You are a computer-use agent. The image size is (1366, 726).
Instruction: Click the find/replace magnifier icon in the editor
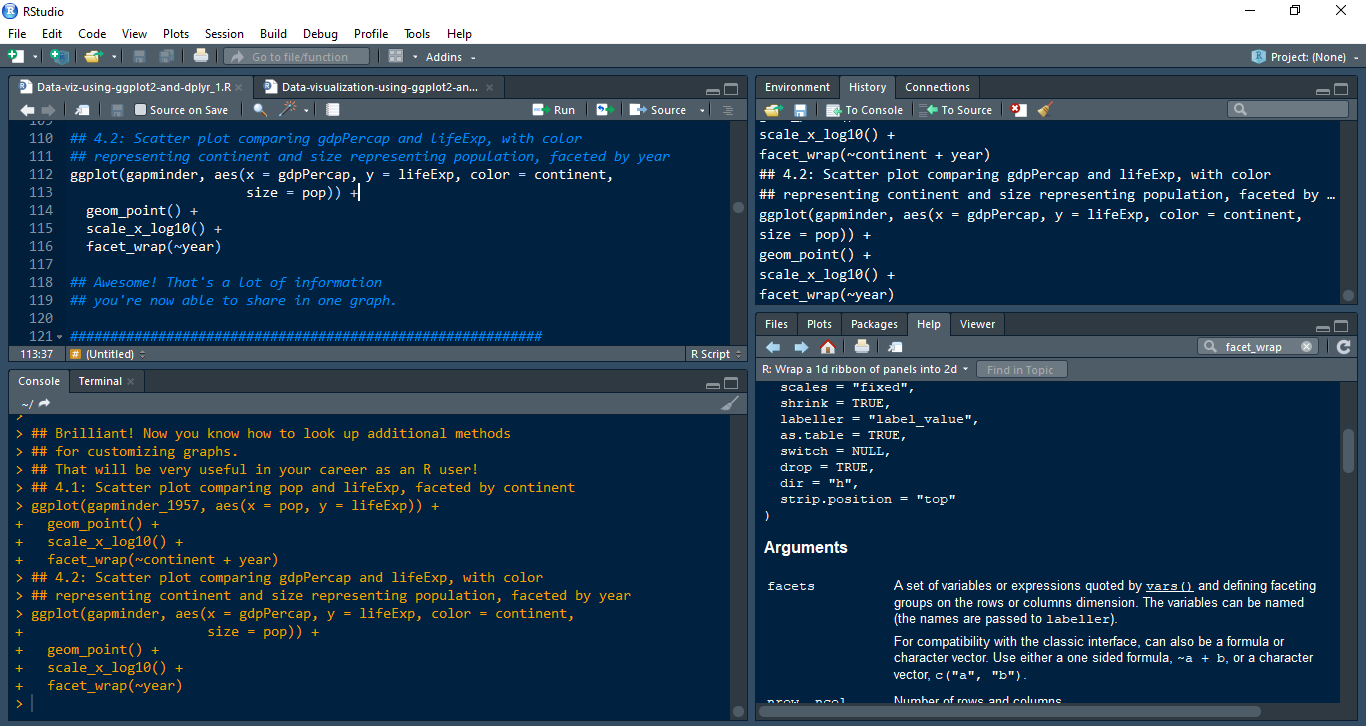(x=260, y=110)
